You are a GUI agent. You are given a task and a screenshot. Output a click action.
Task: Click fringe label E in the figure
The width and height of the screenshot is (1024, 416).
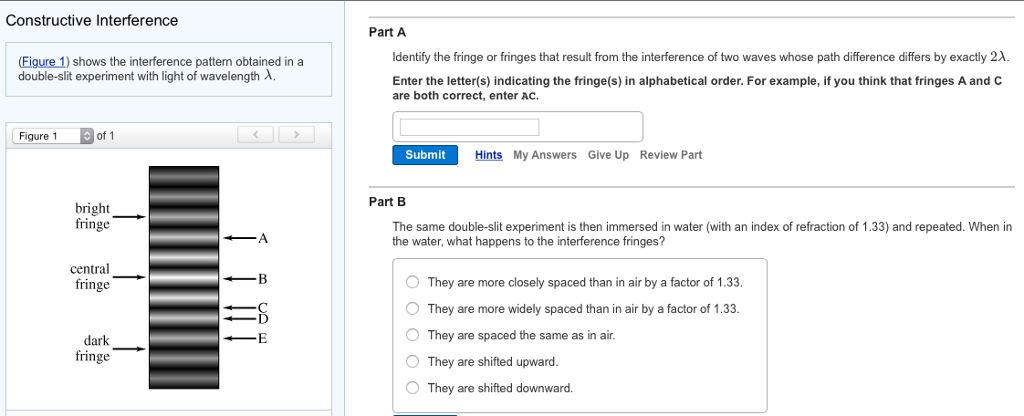tap(263, 339)
